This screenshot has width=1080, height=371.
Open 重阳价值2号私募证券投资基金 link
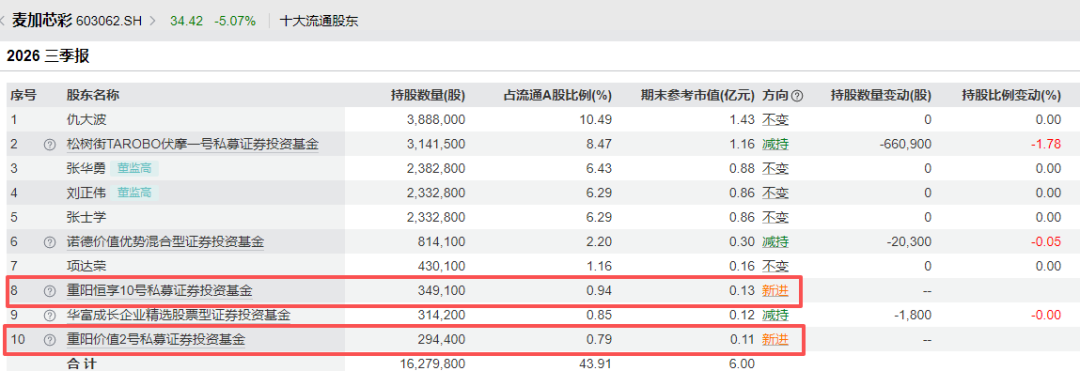[156, 339]
